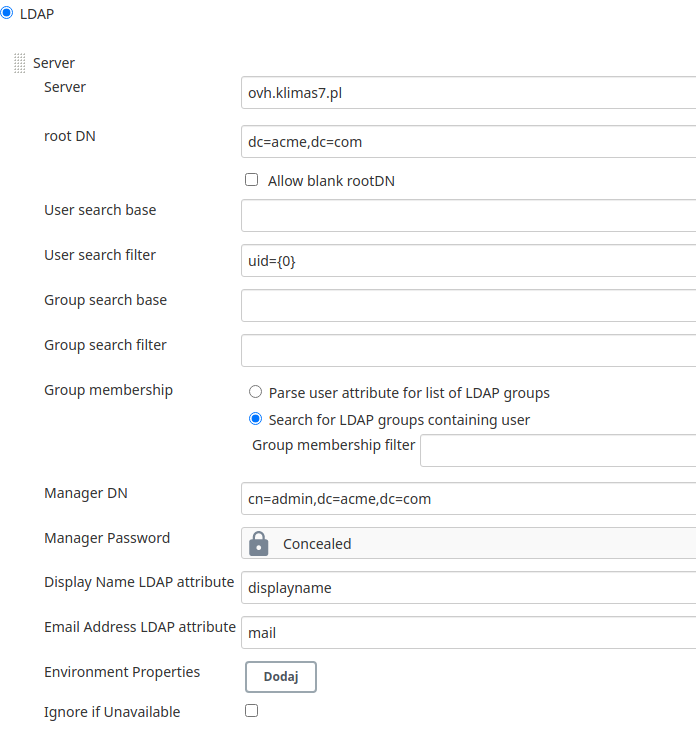Screen dimensions: 696x733
Task: Enable Allow blank rootDN checkbox
Action: [x=251, y=180]
